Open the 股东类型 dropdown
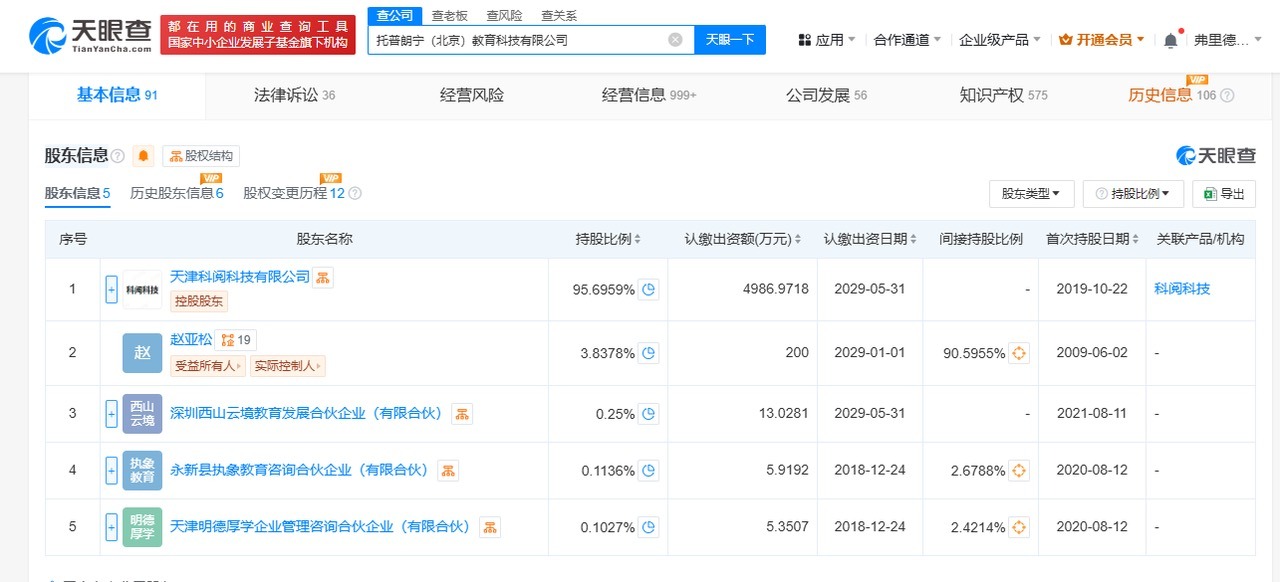The image size is (1280, 582). (1032, 193)
